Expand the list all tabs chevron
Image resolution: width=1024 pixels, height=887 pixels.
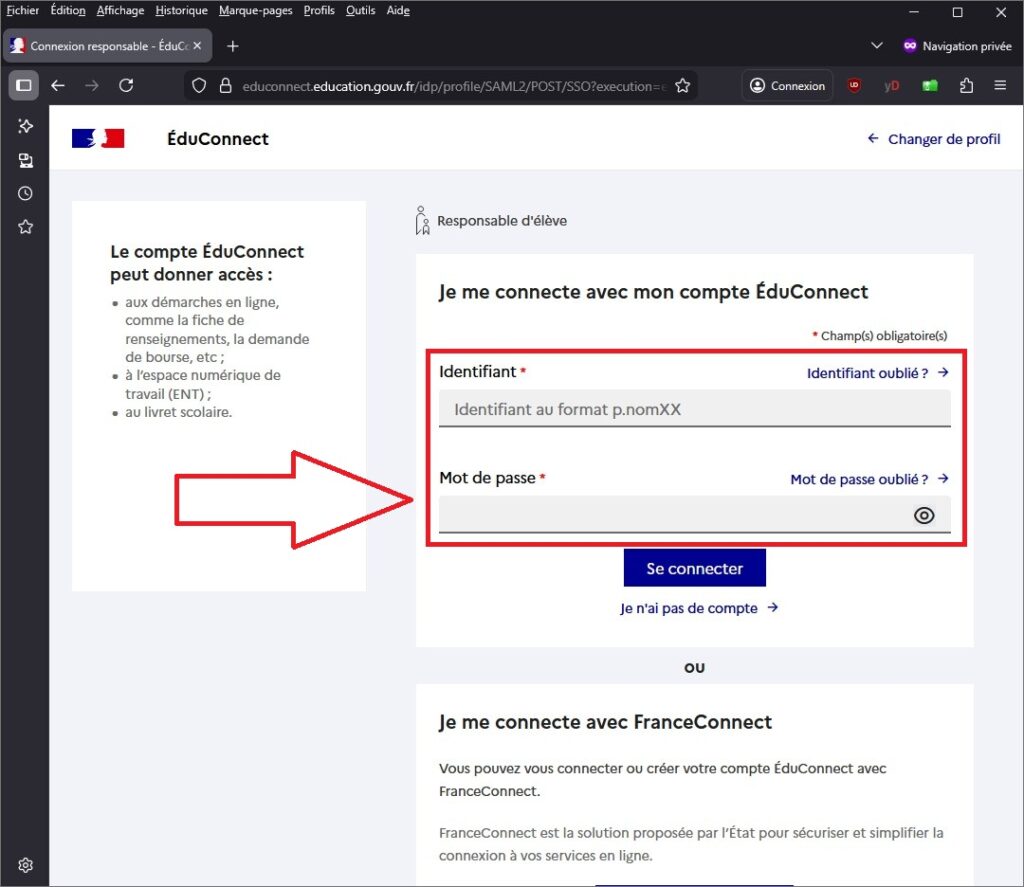(877, 46)
